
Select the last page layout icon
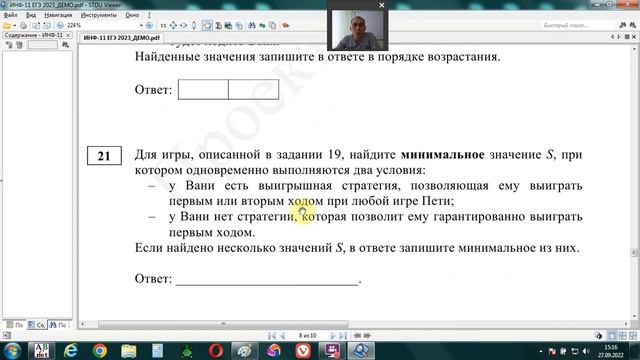click(633, 336)
